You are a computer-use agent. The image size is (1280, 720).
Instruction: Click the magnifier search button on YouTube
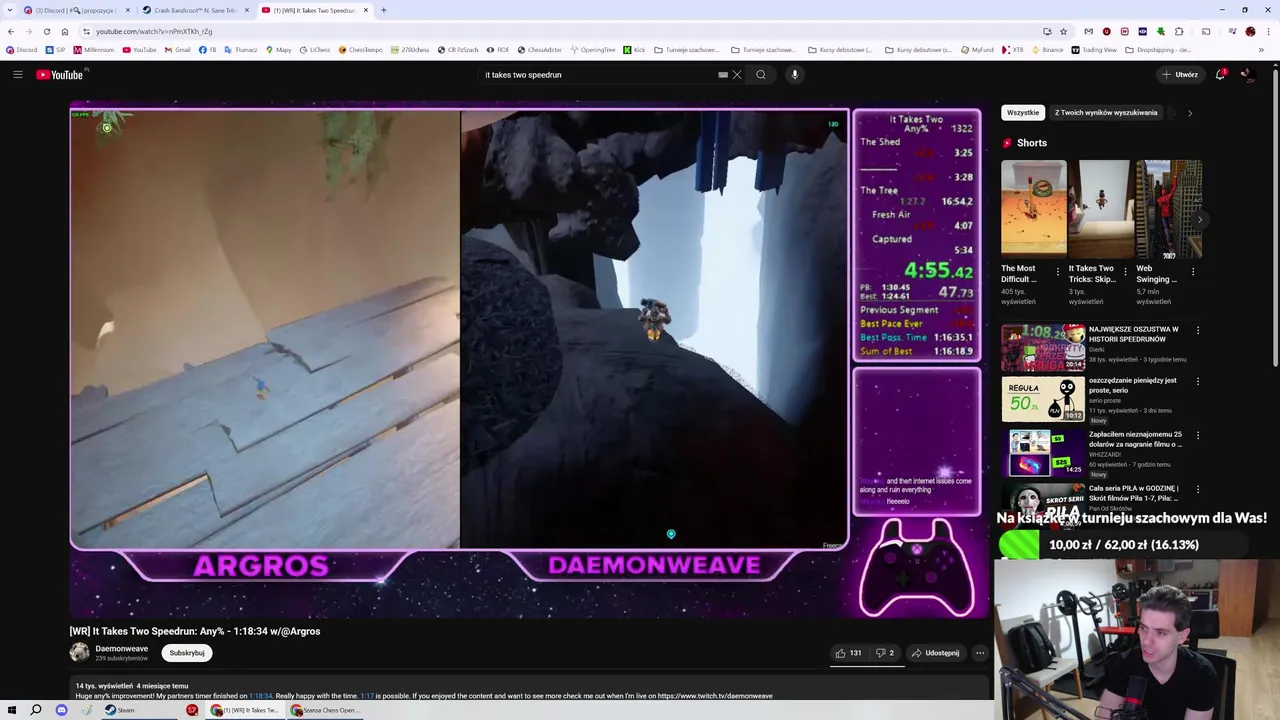coord(761,74)
